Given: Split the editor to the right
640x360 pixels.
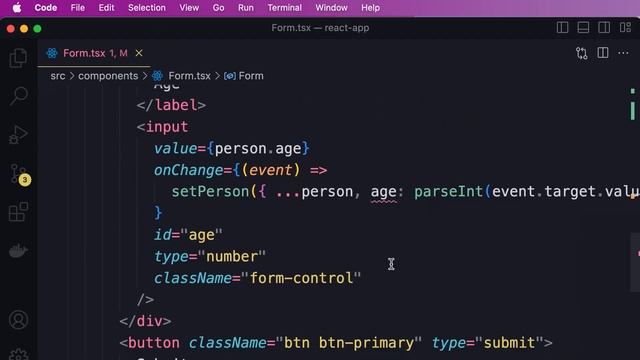Looking at the screenshot, I should pos(603,53).
